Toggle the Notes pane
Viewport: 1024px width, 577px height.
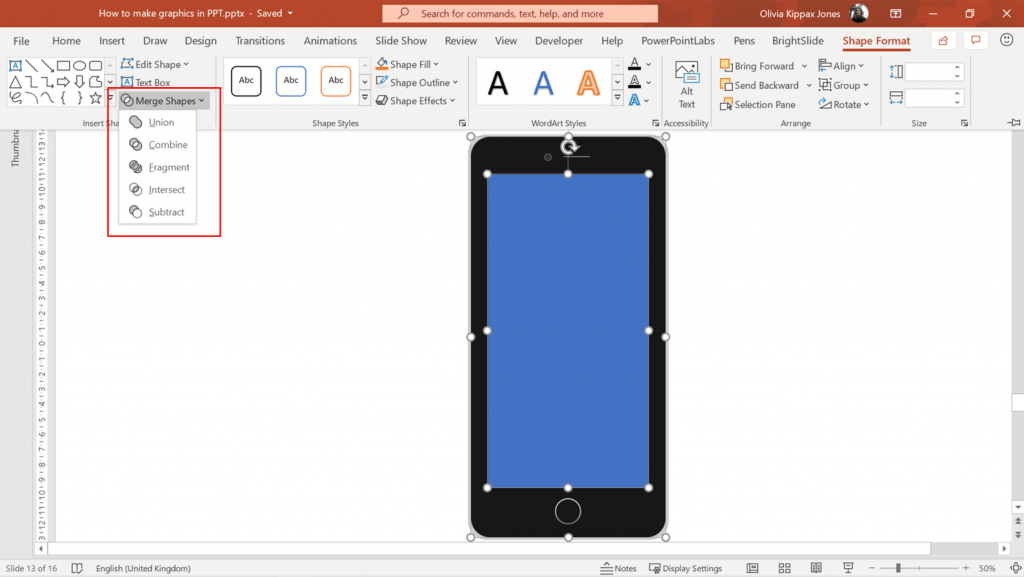618,567
